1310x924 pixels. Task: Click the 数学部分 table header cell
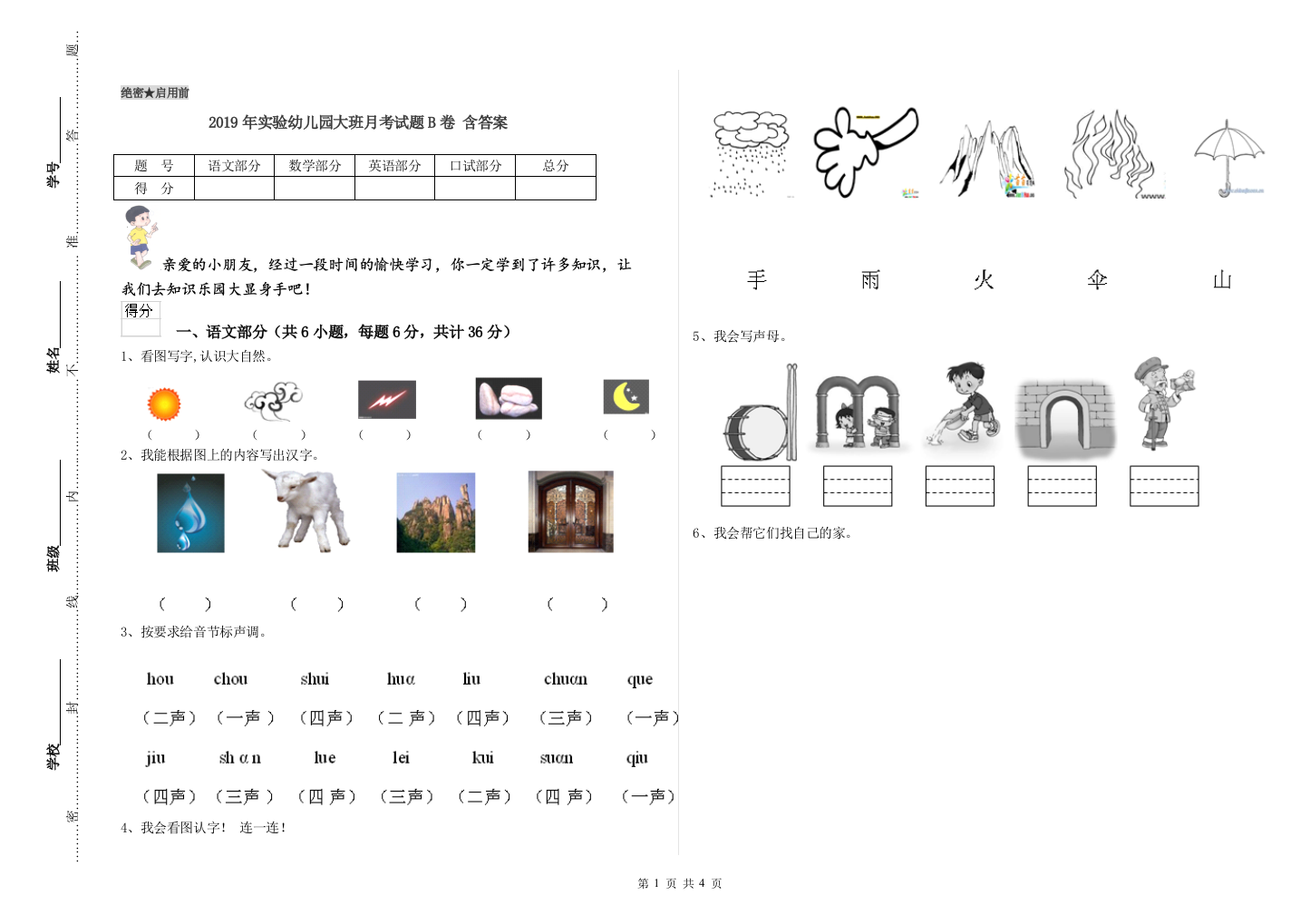pos(315,166)
